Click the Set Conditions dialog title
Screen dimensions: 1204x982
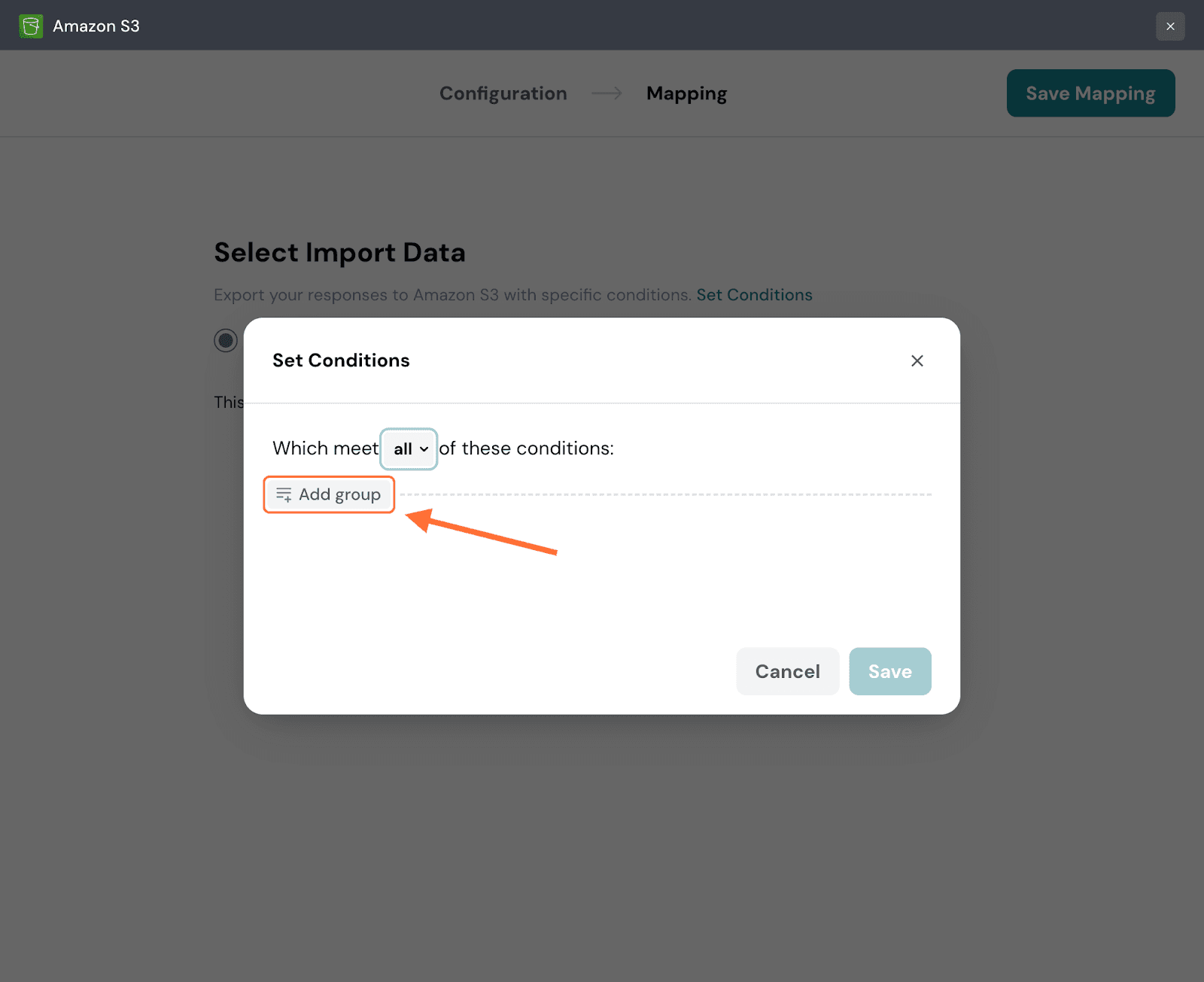pos(341,360)
